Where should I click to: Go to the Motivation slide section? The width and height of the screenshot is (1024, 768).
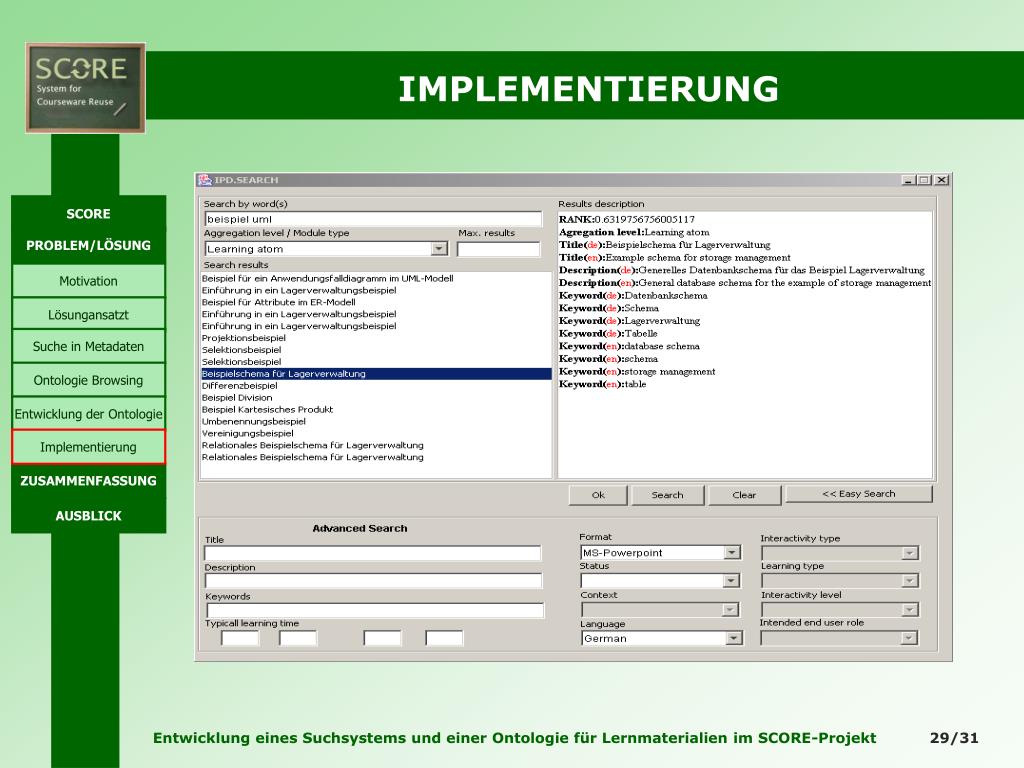[x=88, y=281]
